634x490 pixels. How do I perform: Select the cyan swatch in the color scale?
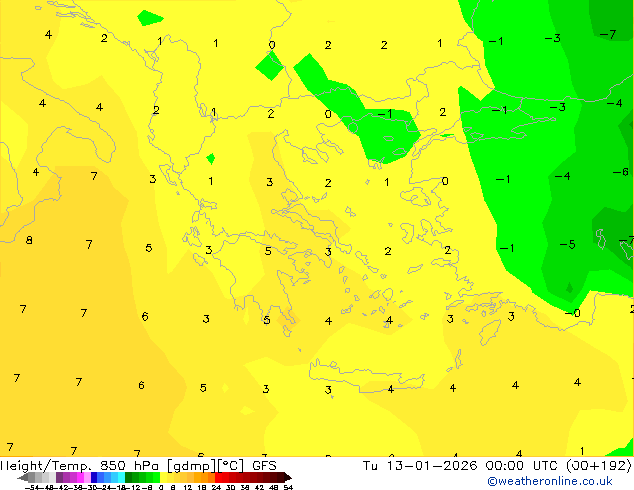point(121,477)
